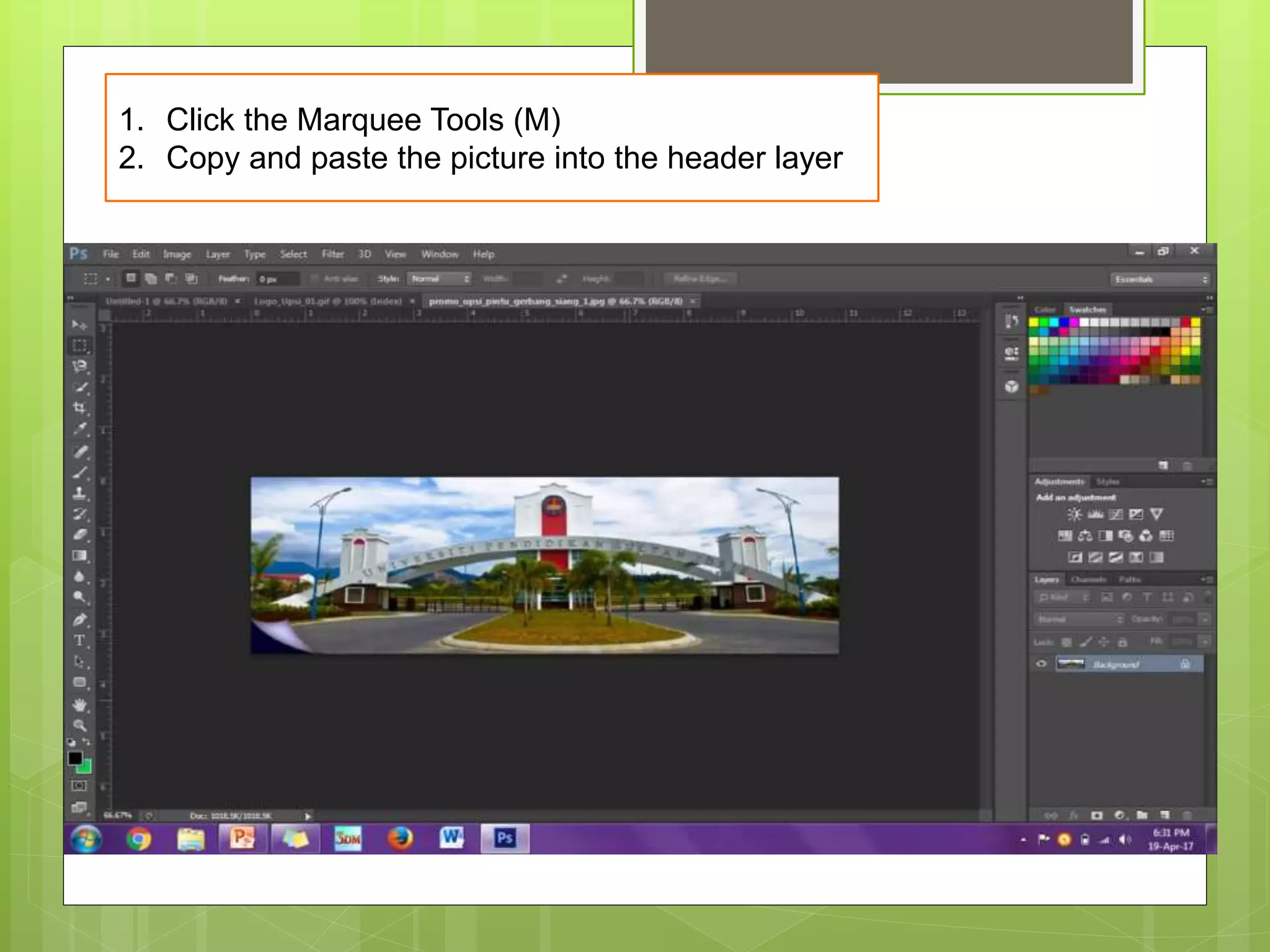1270x952 pixels.
Task: Open Firefox from the taskbar
Action: point(401,839)
